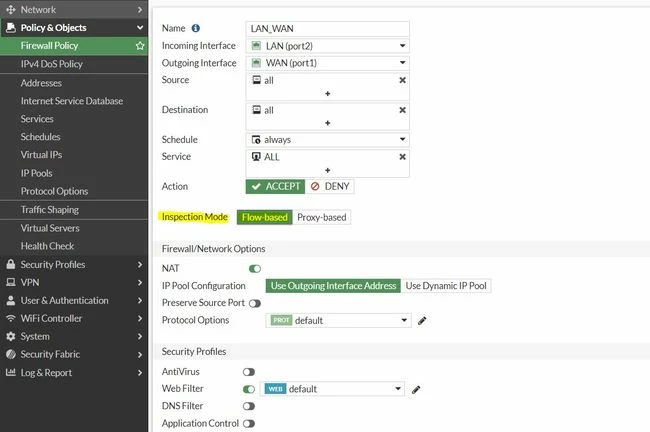Enable Preserve Source Port toggle
650x432 pixels.
(x=255, y=303)
